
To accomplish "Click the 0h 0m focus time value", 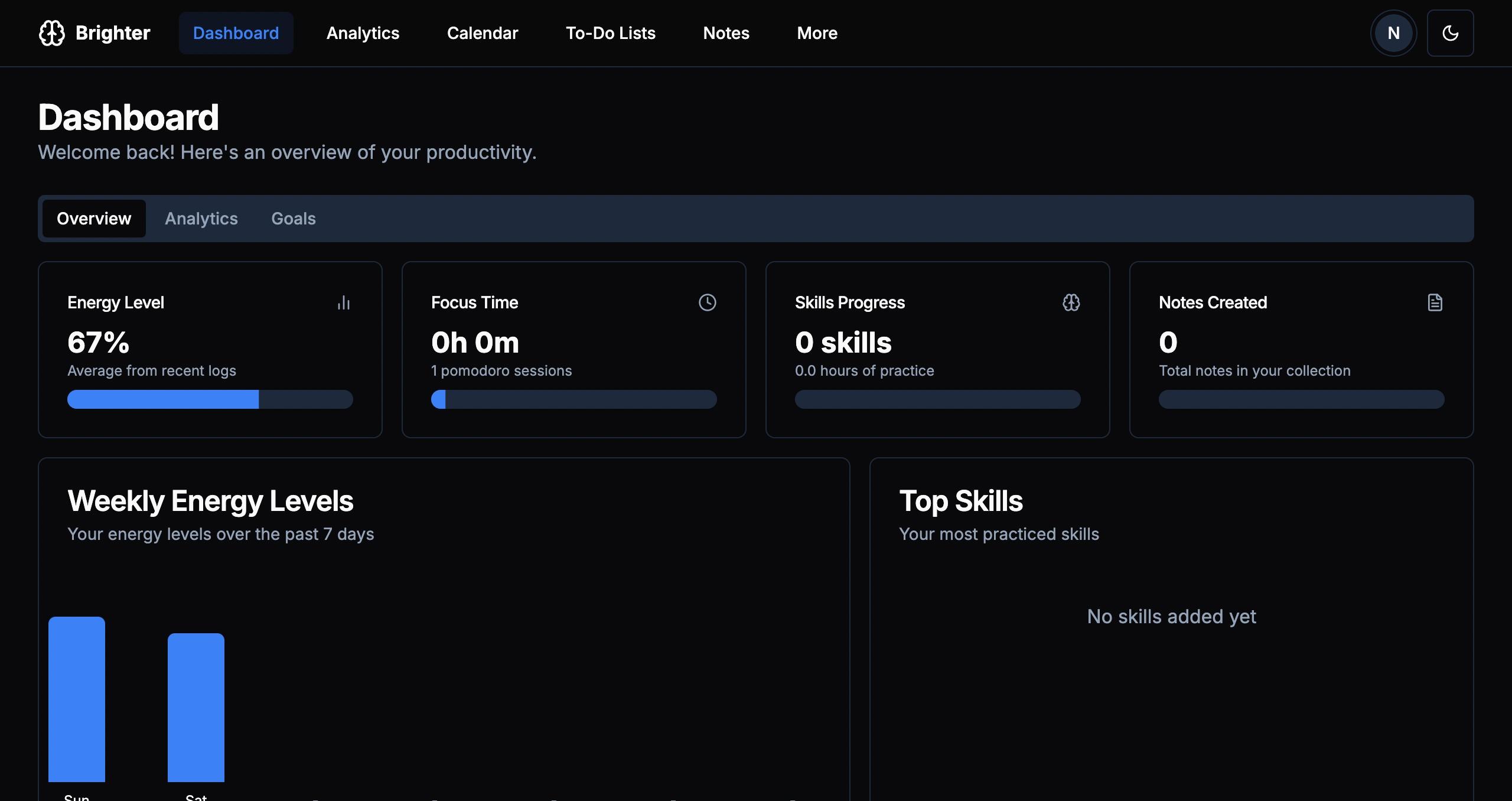I will (x=475, y=343).
